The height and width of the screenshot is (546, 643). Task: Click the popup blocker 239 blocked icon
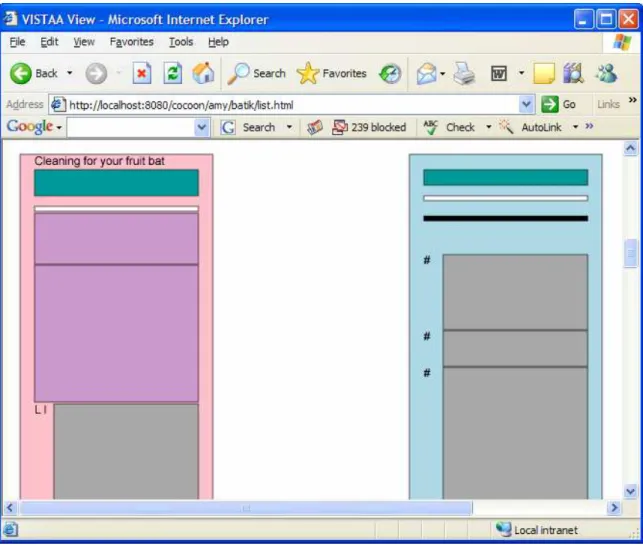[x=340, y=128]
